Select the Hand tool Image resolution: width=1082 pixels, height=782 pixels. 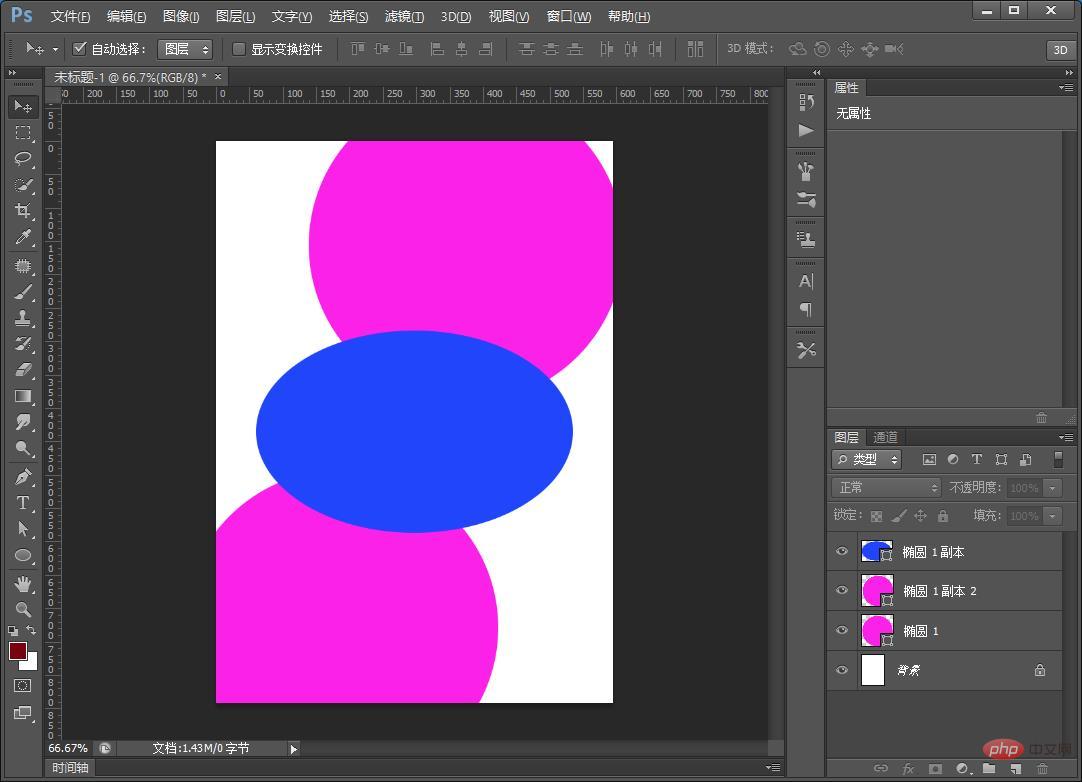pos(23,583)
